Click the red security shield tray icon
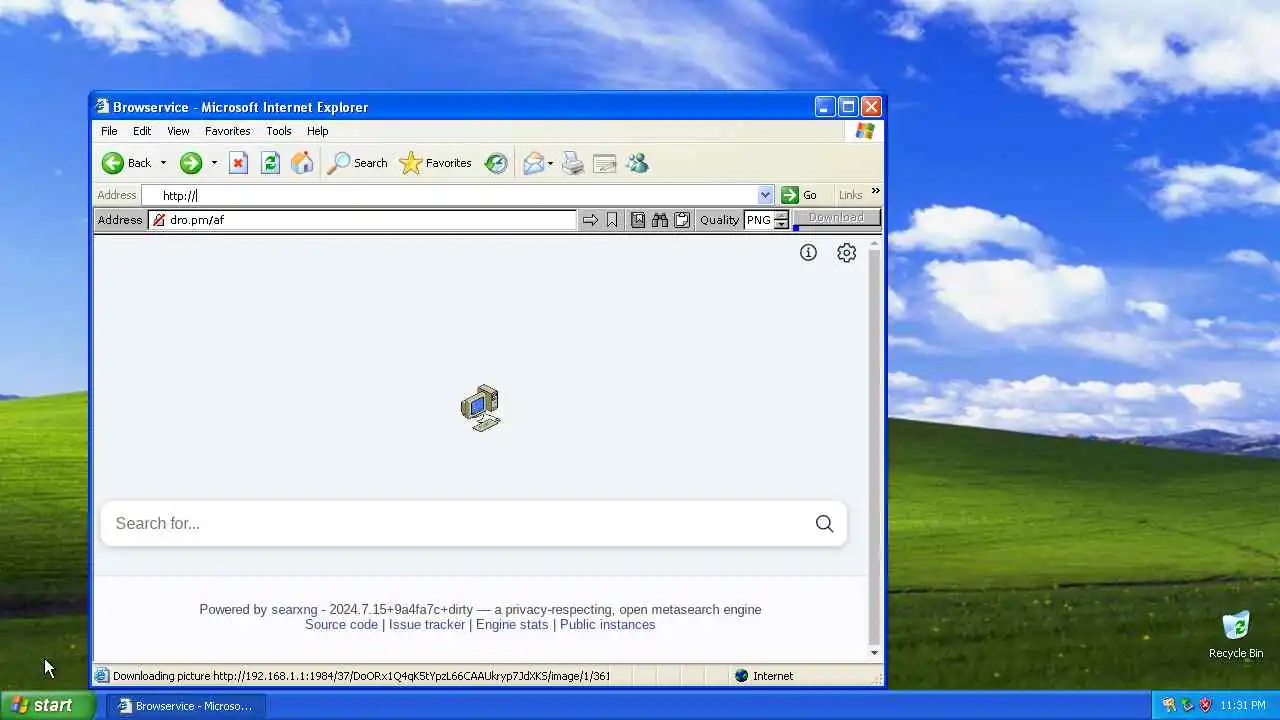 [1205, 705]
